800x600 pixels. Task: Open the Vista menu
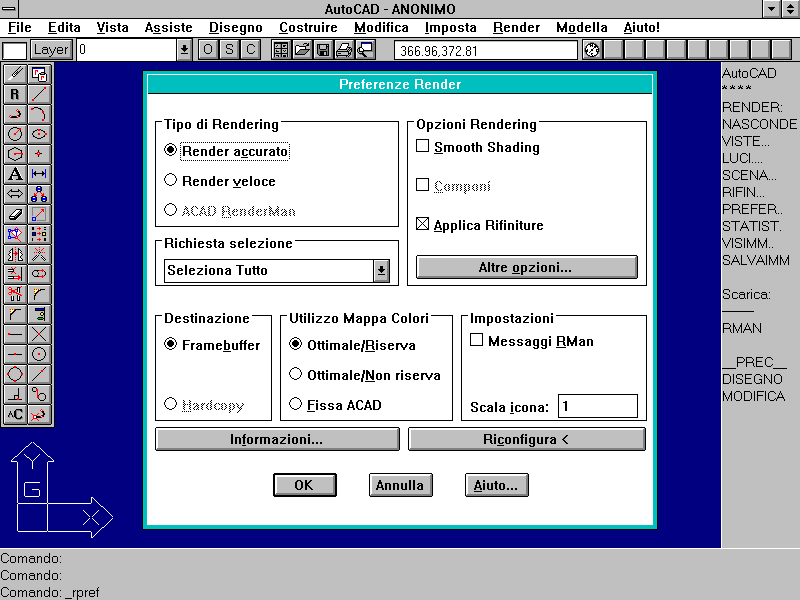point(113,28)
